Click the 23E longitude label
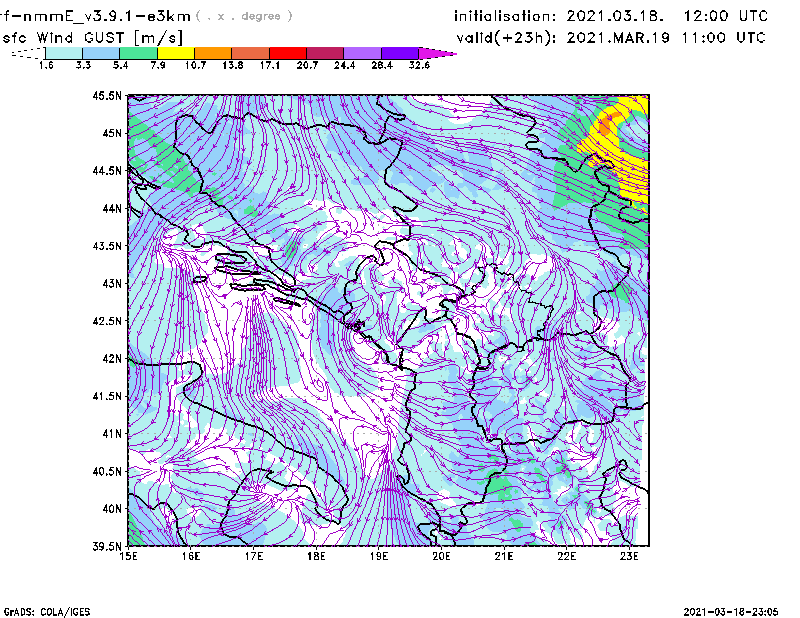This screenshot has height=618, width=800. (629, 556)
